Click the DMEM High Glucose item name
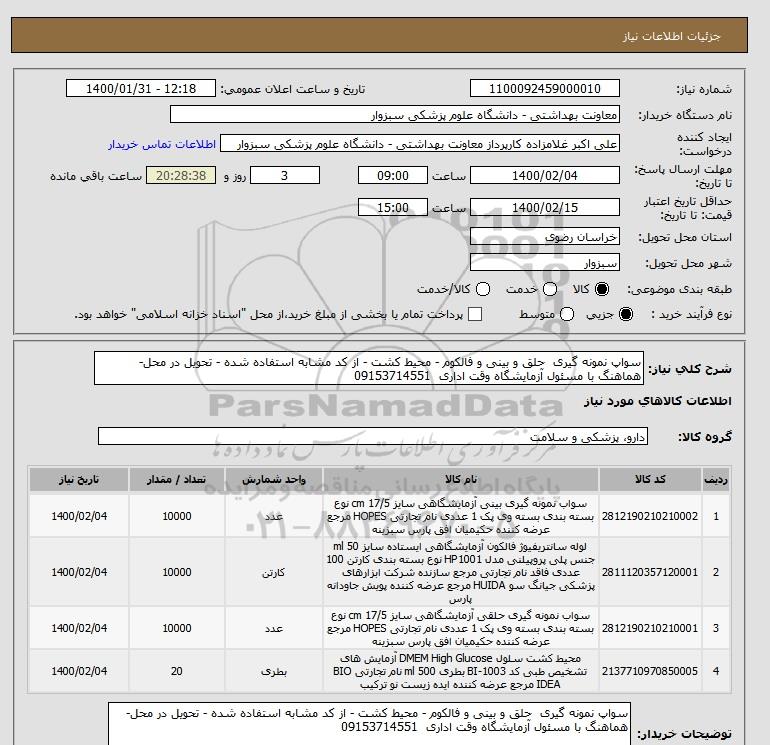The image size is (770, 745). [461, 671]
